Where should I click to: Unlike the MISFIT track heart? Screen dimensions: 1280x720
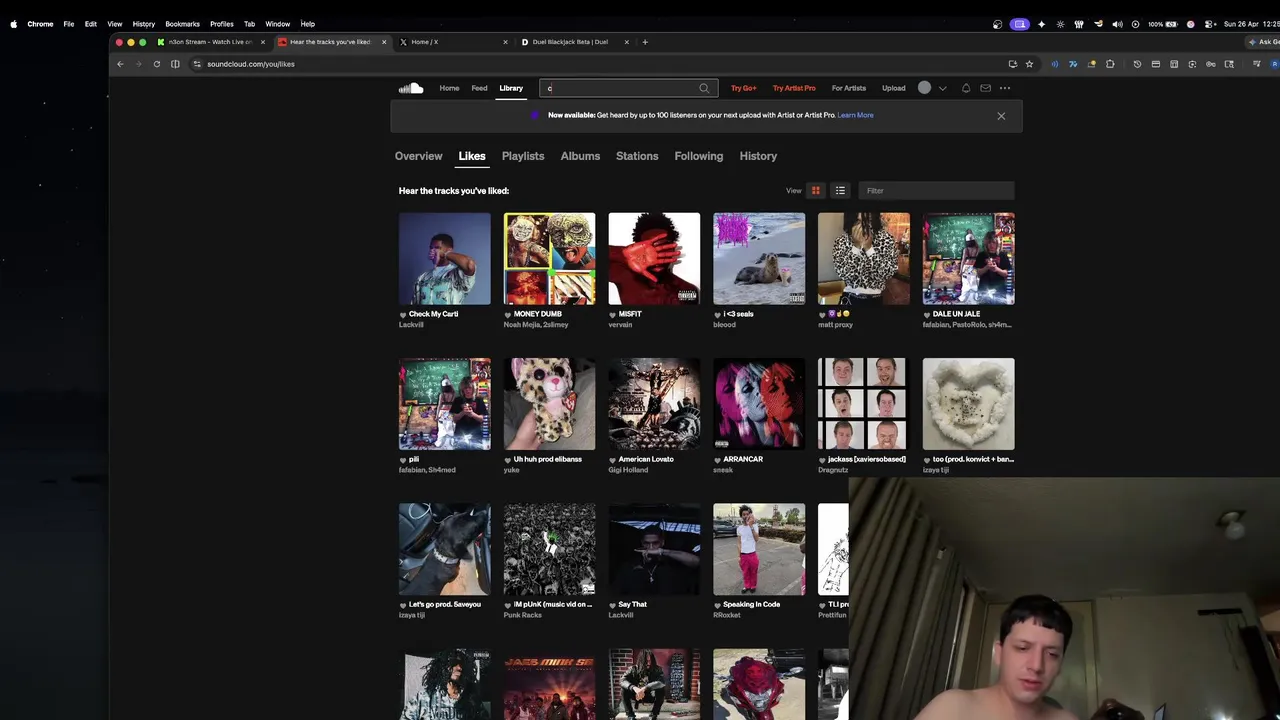click(x=612, y=315)
